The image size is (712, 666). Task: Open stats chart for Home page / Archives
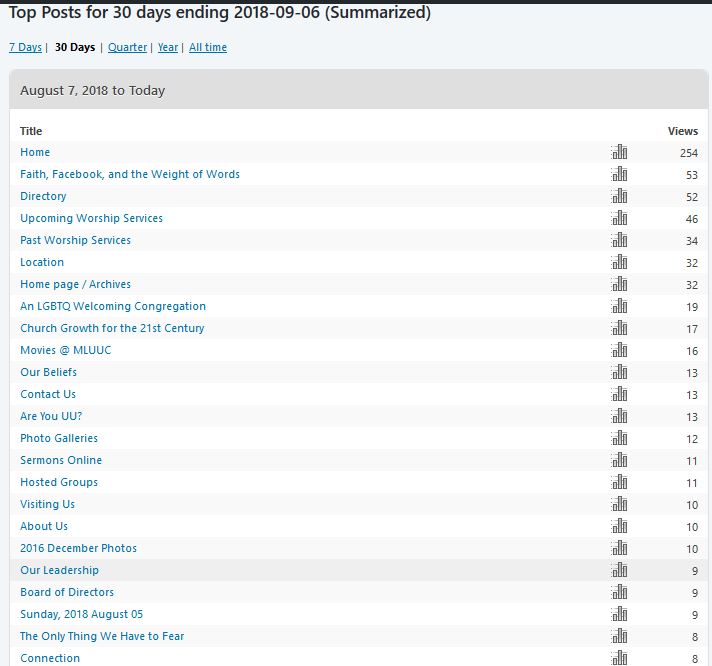[x=619, y=284]
